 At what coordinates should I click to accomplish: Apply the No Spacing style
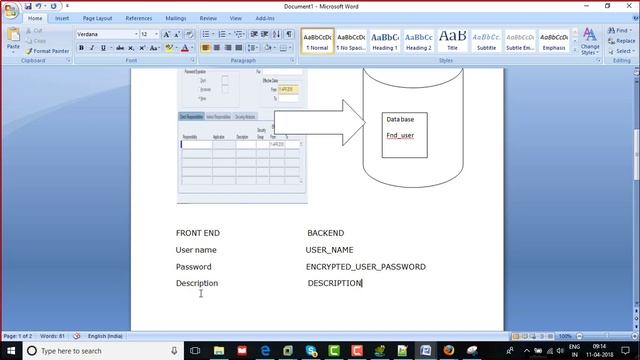click(x=351, y=41)
